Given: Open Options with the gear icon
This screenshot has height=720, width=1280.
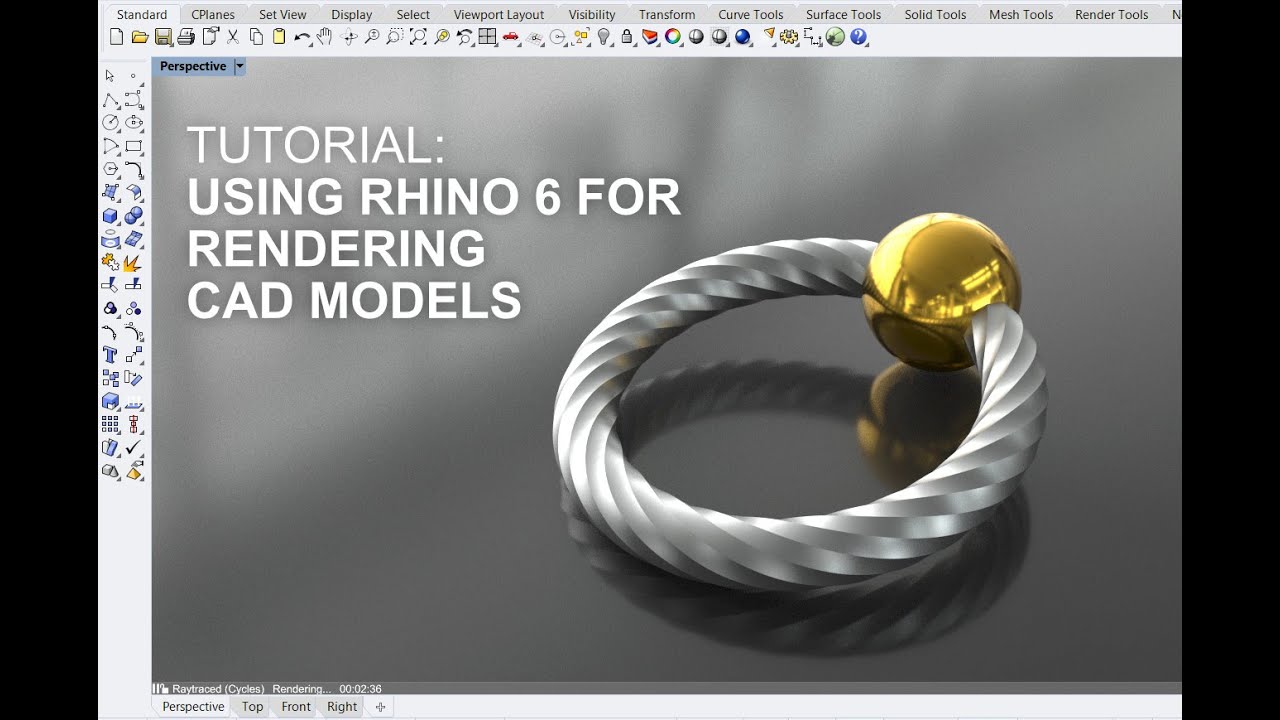Looking at the screenshot, I should (x=789, y=37).
